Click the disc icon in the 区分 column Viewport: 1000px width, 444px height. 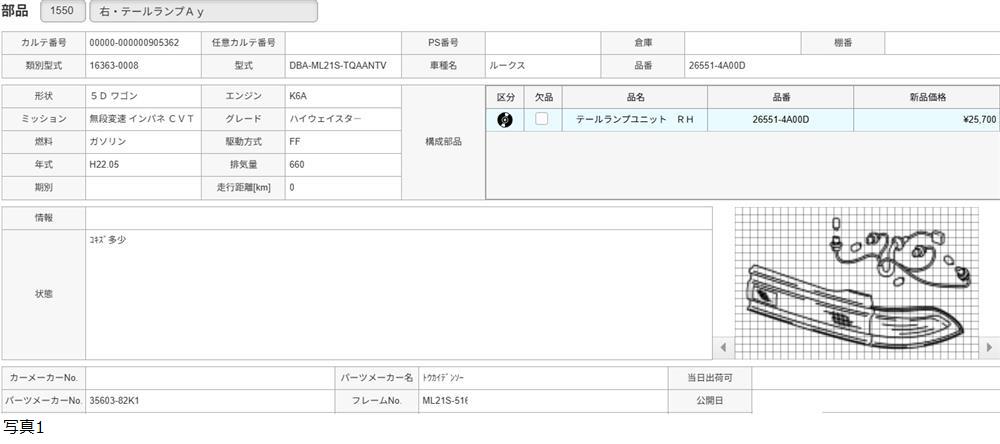pyautogui.click(x=505, y=120)
